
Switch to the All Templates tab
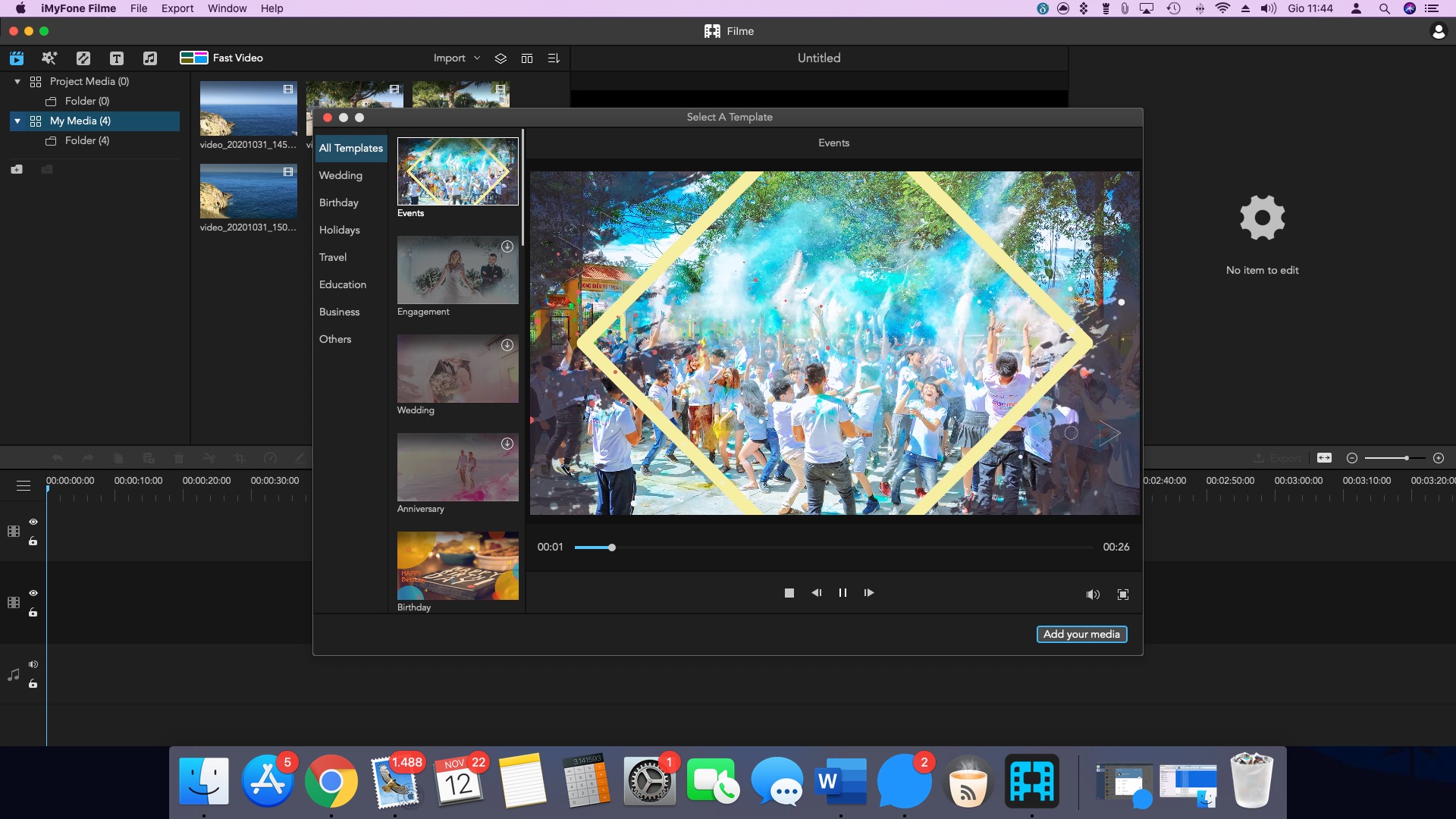click(x=350, y=148)
